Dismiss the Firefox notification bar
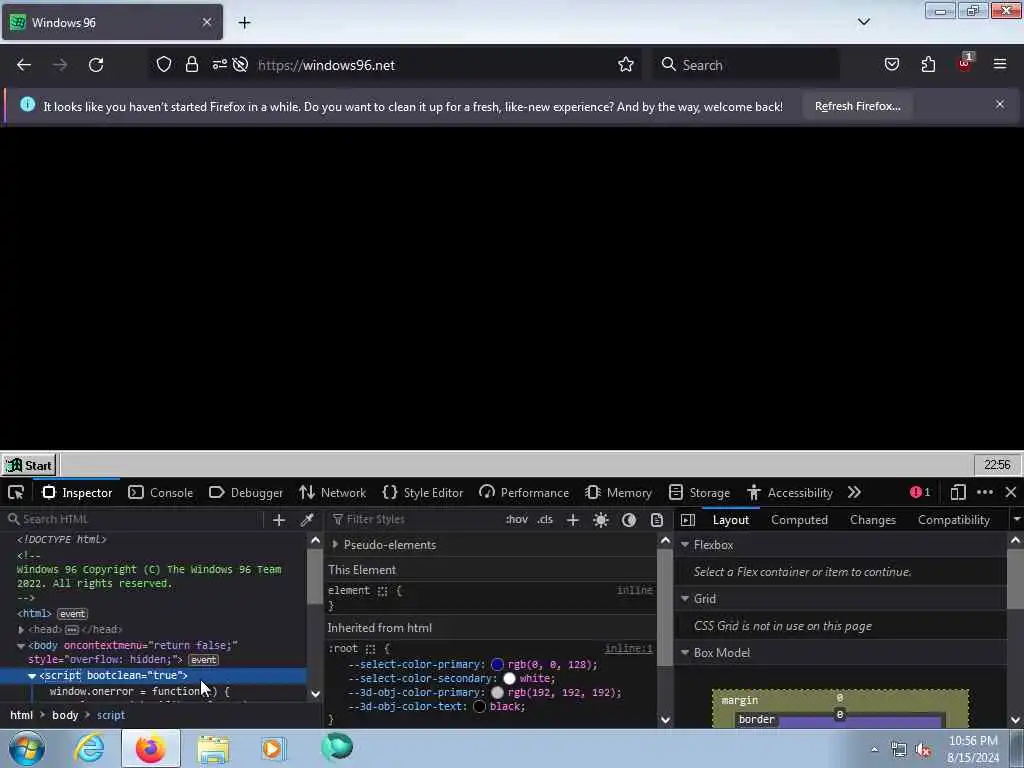The image size is (1024, 768). pyautogui.click(x=1000, y=104)
